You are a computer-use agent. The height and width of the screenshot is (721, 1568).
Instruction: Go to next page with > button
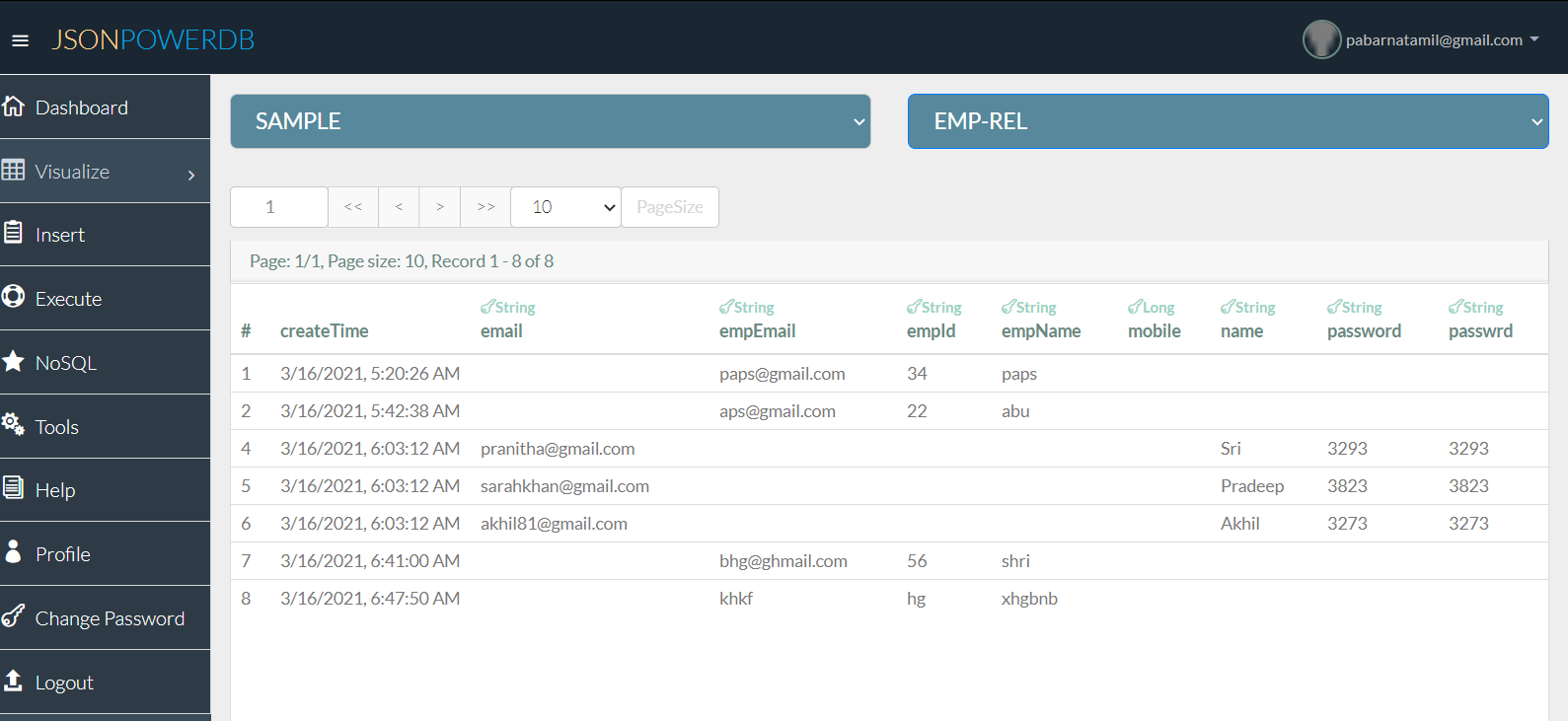pos(440,207)
